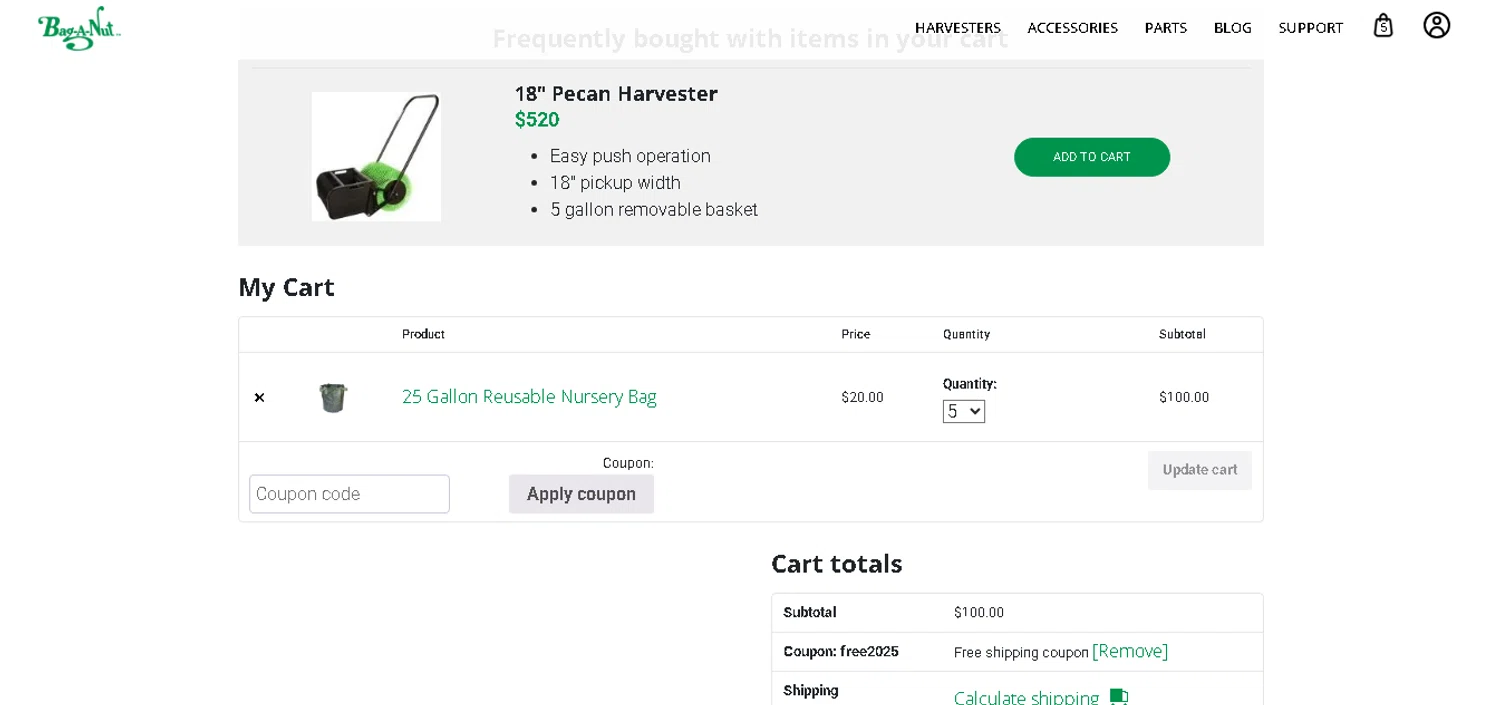This screenshot has height=705, width=1500.
Task: Click the $100.00 row subtotal in cart table
Action: (1184, 397)
